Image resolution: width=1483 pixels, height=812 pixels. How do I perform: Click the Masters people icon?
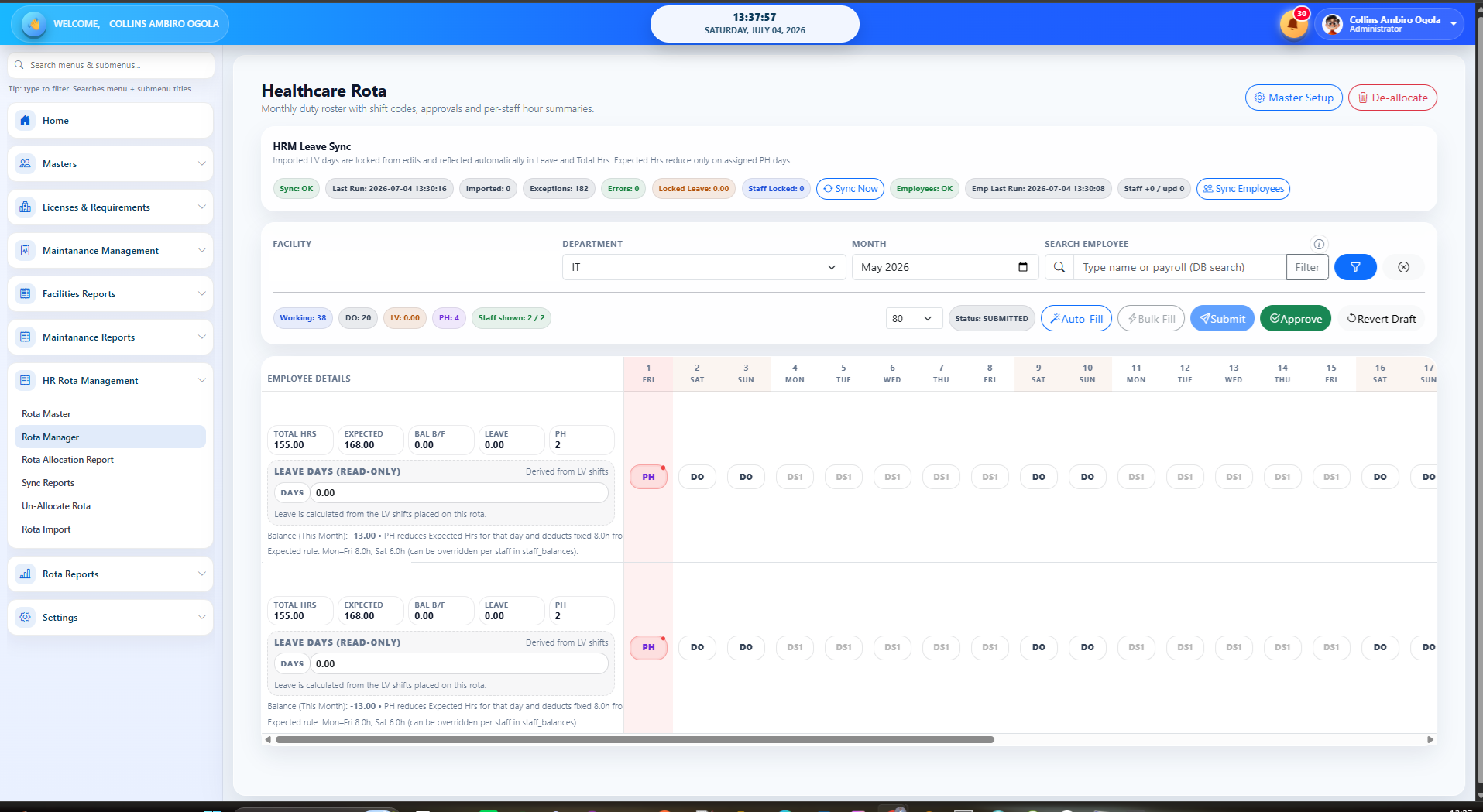click(x=26, y=163)
